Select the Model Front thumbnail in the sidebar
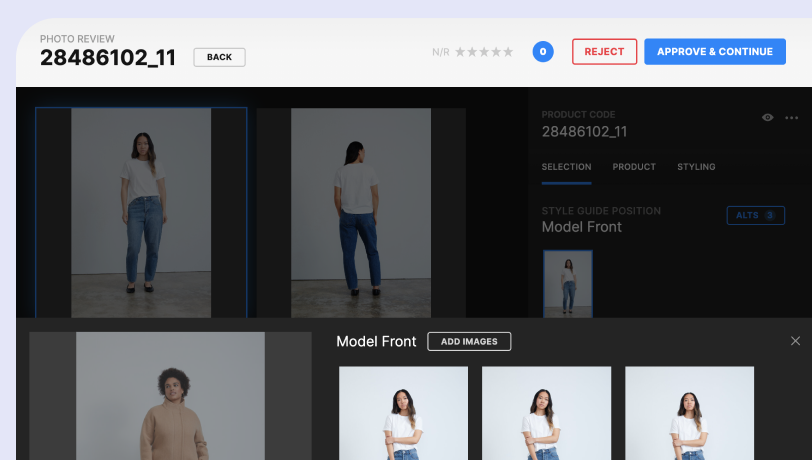This screenshot has width=812, height=460. 568,284
